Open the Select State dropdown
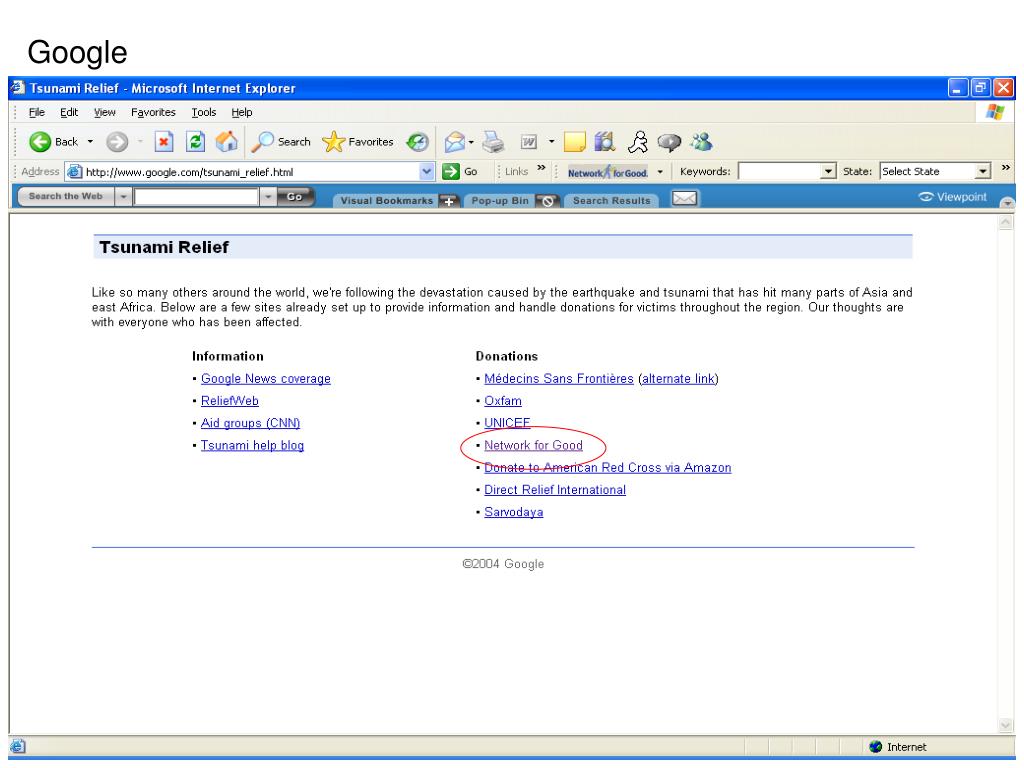This screenshot has width=1024, height=768. coord(983,172)
